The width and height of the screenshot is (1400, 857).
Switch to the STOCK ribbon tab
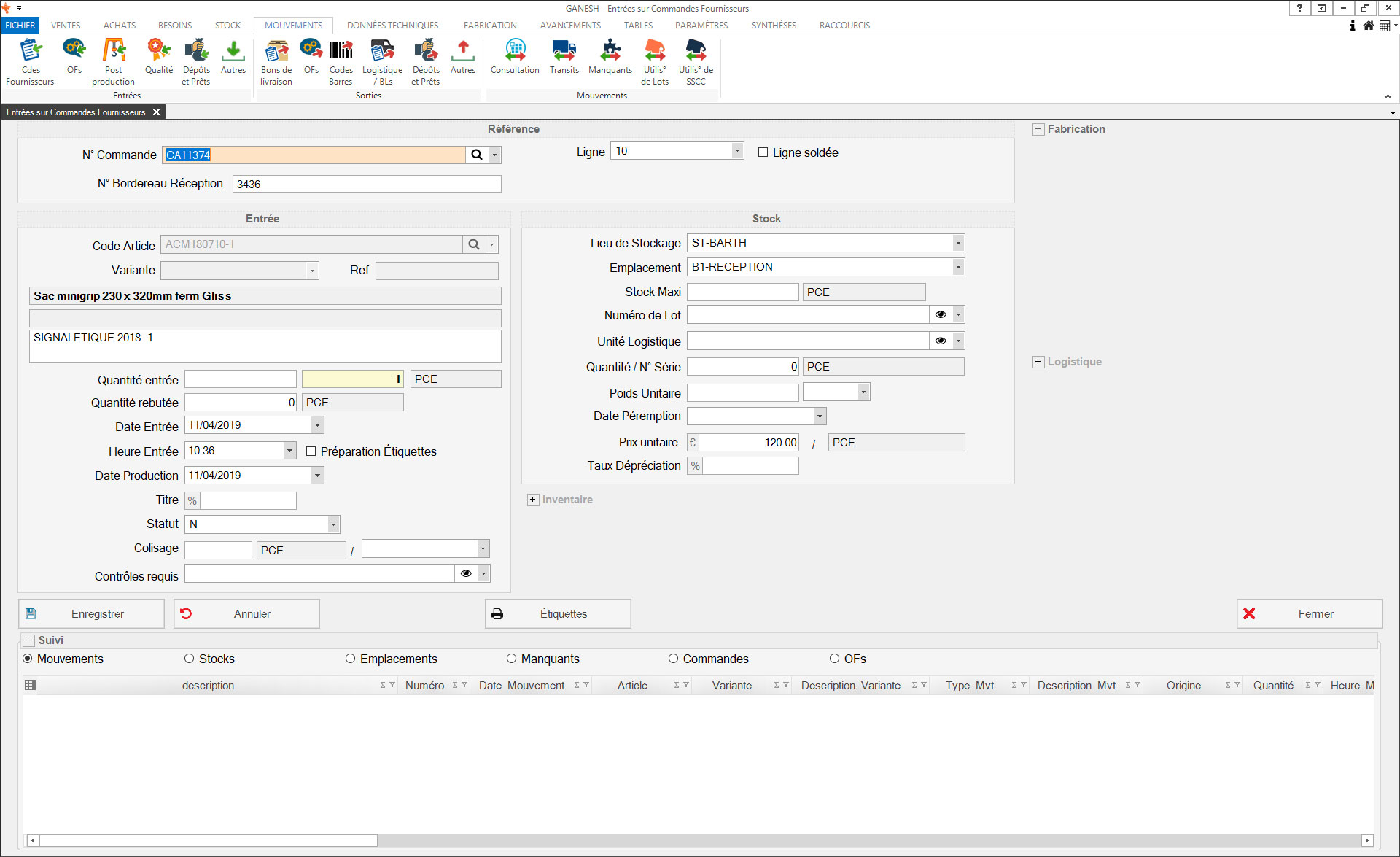(x=227, y=25)
